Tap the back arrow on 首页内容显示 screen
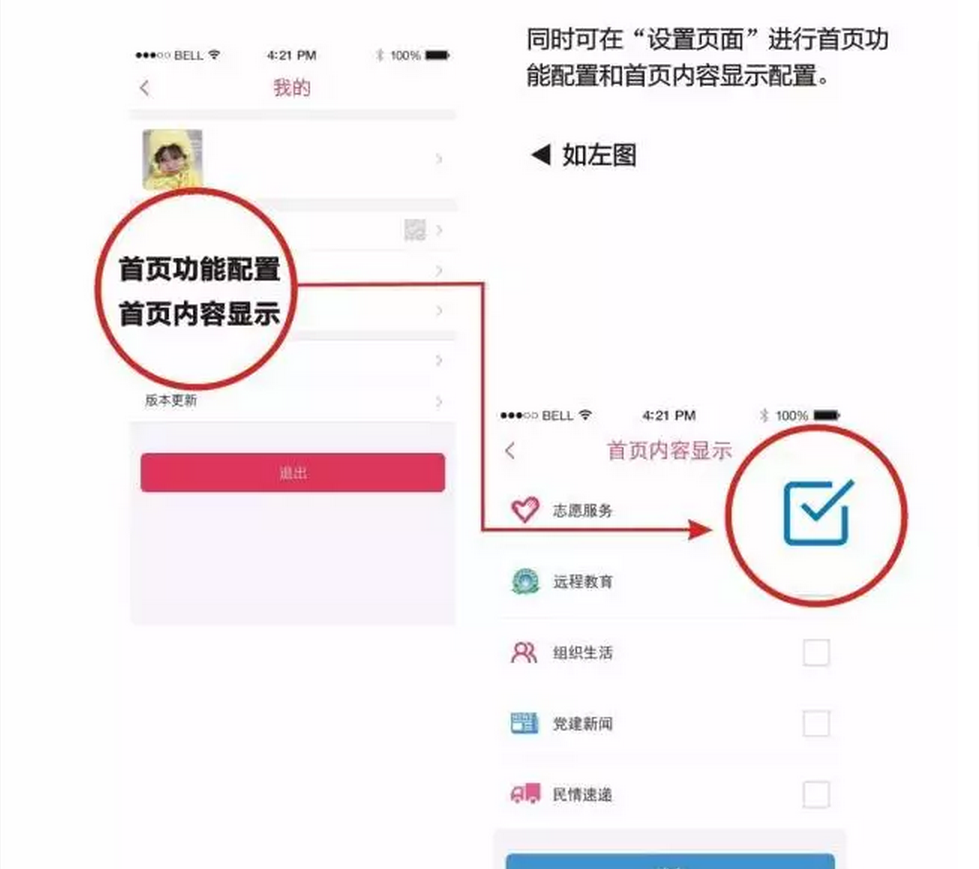The height and width of the screenshot is (869, 979). 510,451
